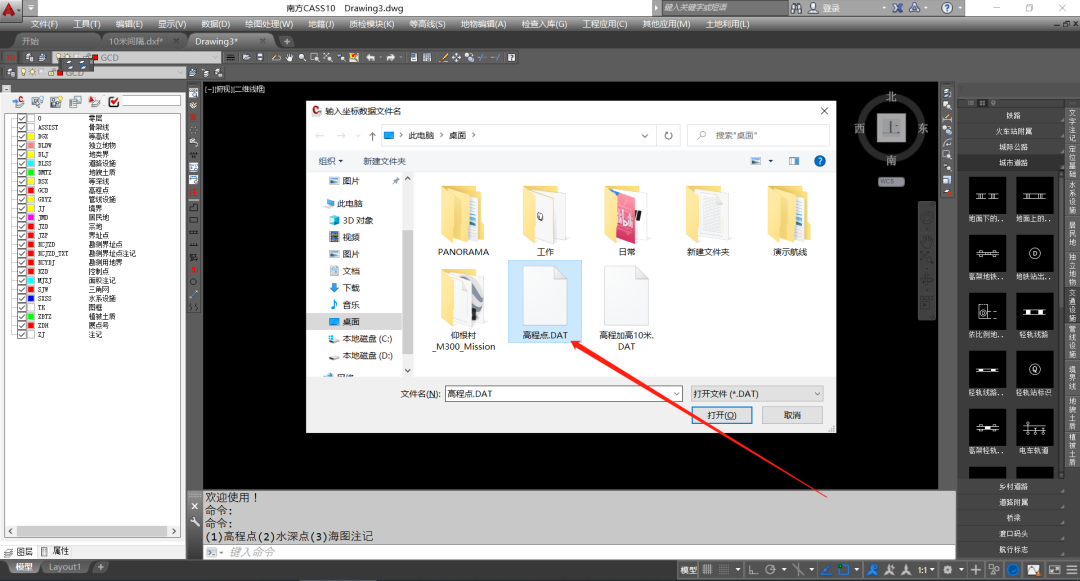Click the command line input field
Screen dimensions: 1080x581
pos(589,552)
